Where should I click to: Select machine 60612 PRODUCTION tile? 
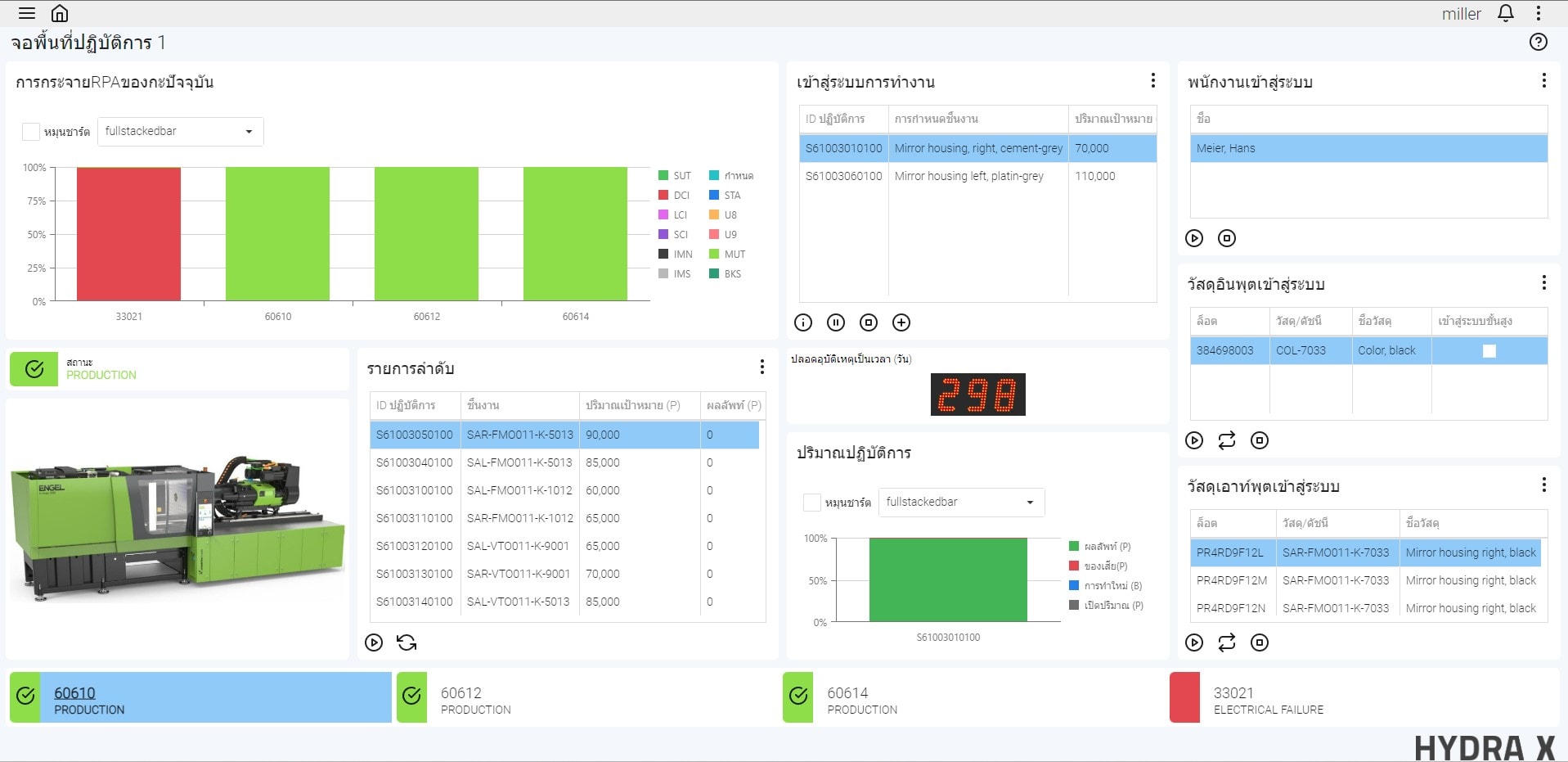tap(587, 697)
